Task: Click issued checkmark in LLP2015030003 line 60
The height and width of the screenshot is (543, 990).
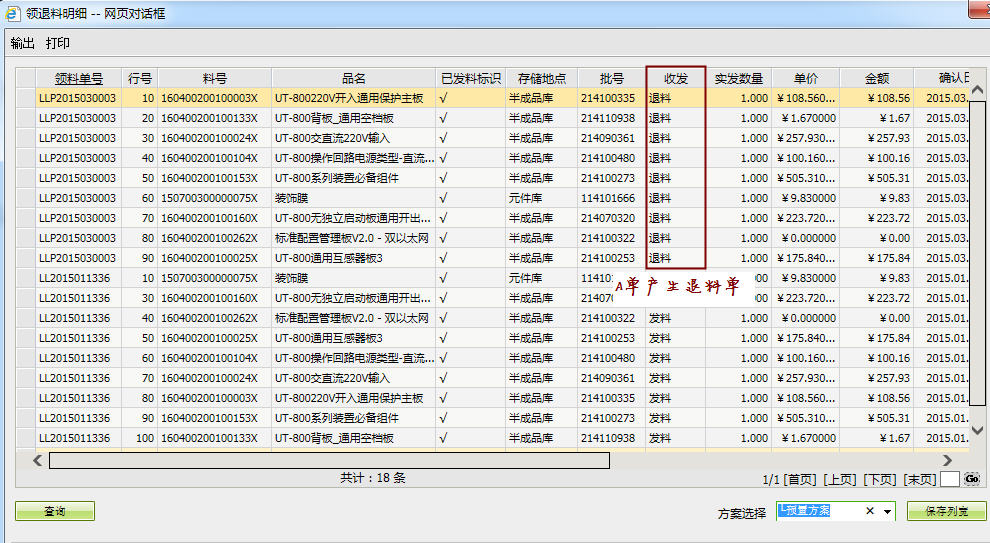Action: coord(443,198)
